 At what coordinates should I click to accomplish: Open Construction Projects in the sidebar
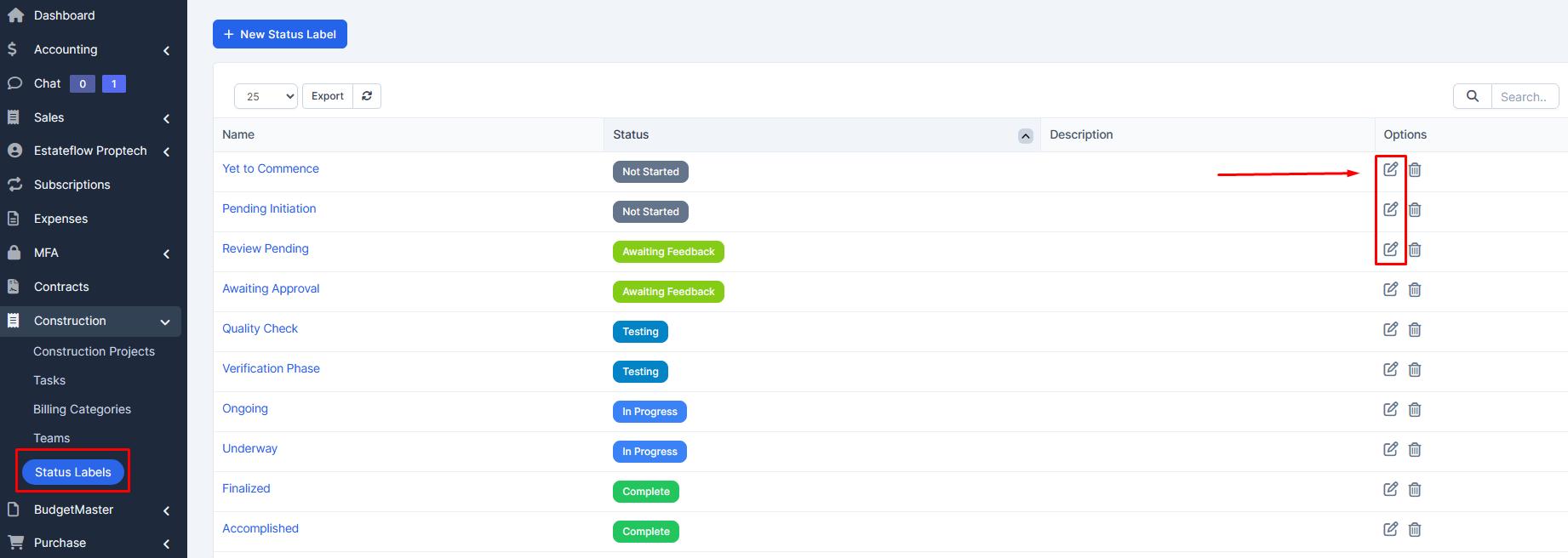point(94,351)
